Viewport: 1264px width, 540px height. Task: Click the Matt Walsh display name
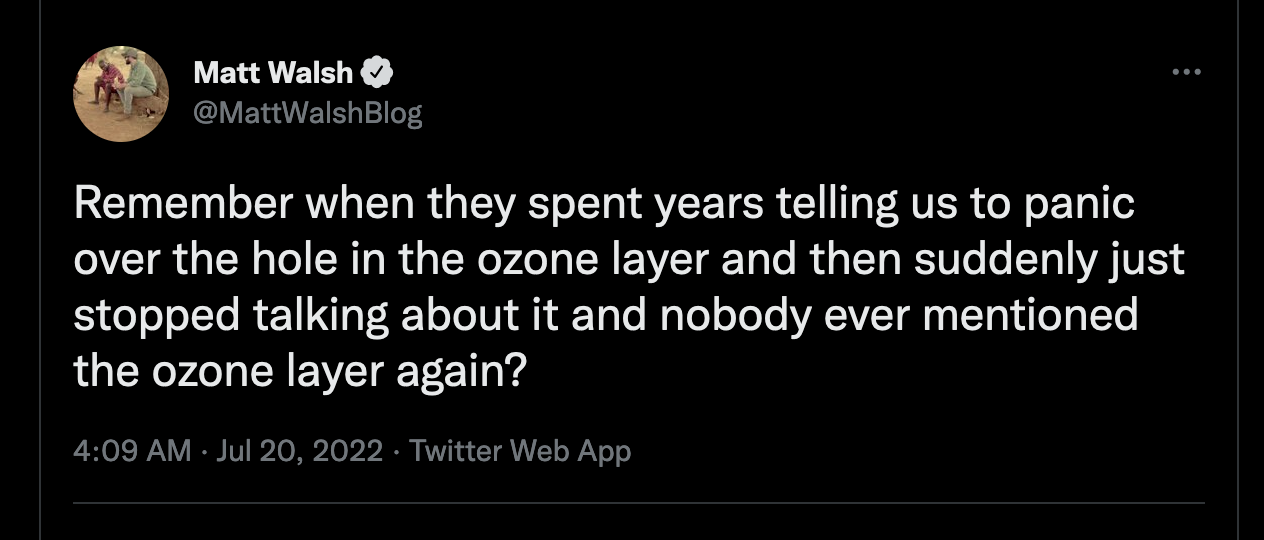[273, 72]
